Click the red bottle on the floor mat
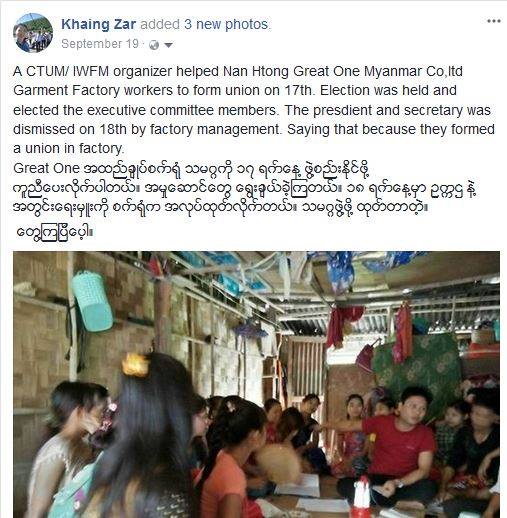Image resolution: width=507 pixels, height=518 pixels. pos(362,498)
